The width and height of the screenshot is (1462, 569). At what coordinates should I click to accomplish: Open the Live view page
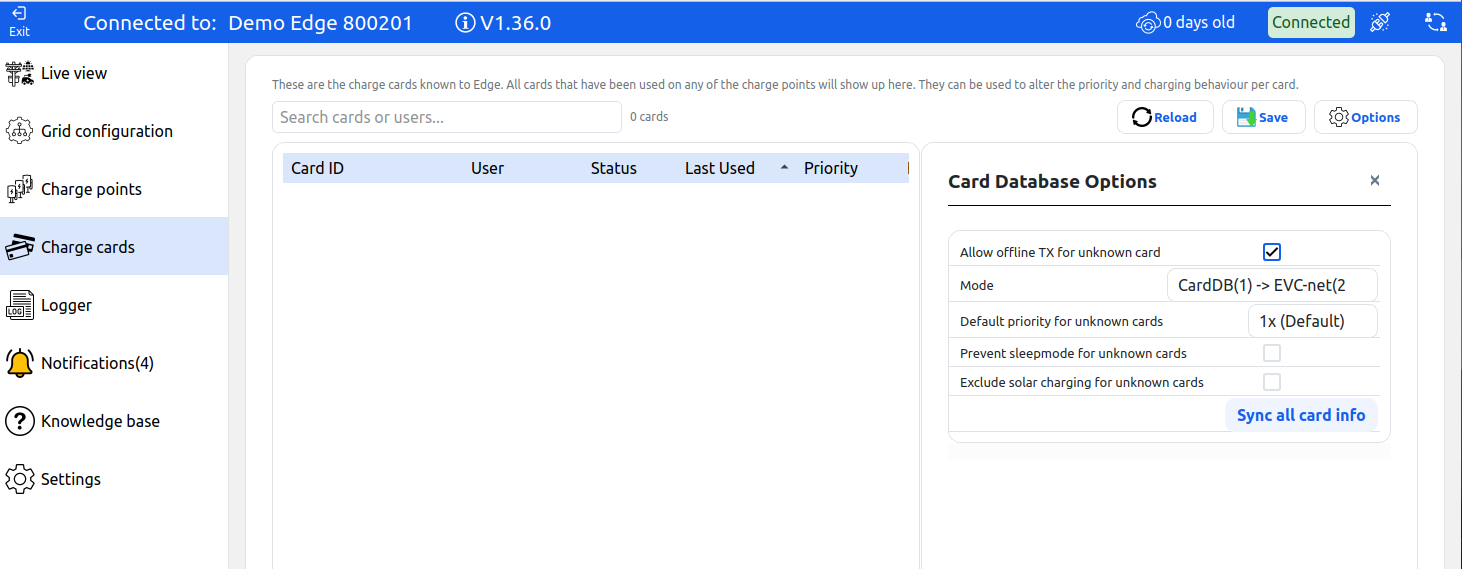coord(114,73)
